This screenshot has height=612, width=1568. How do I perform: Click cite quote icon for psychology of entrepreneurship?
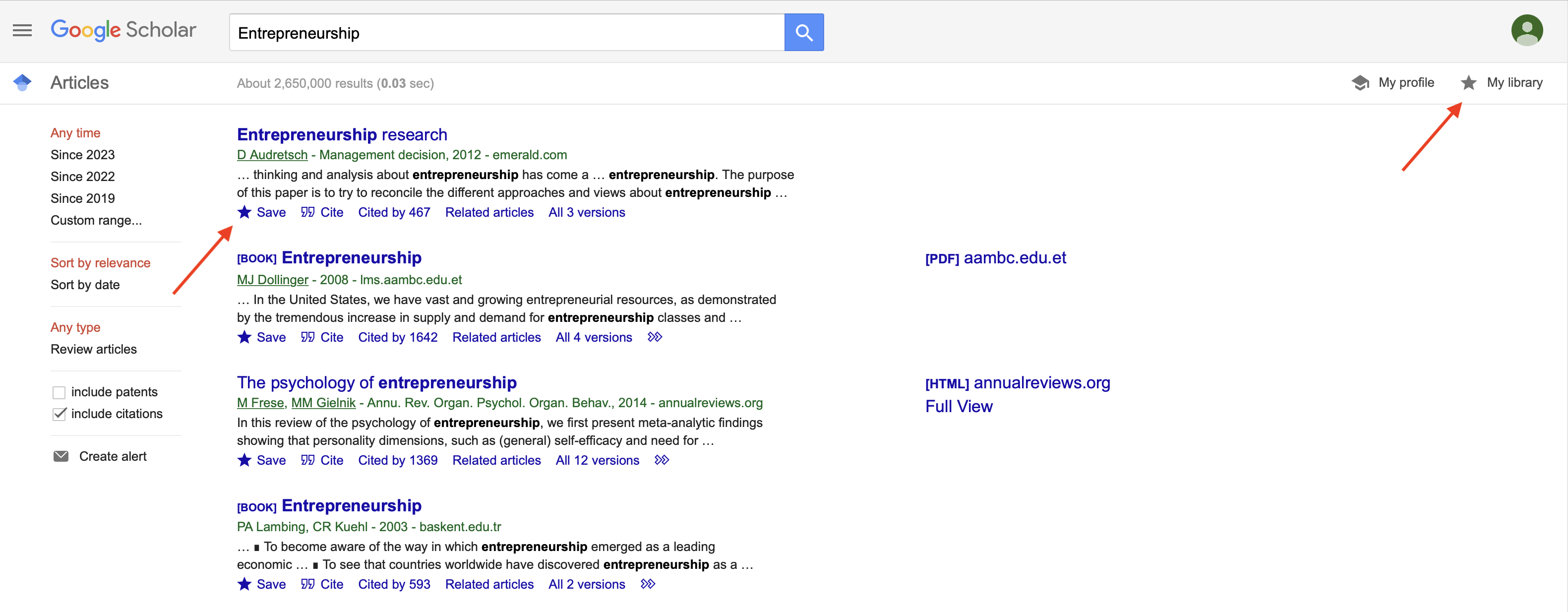coord(307,460)
